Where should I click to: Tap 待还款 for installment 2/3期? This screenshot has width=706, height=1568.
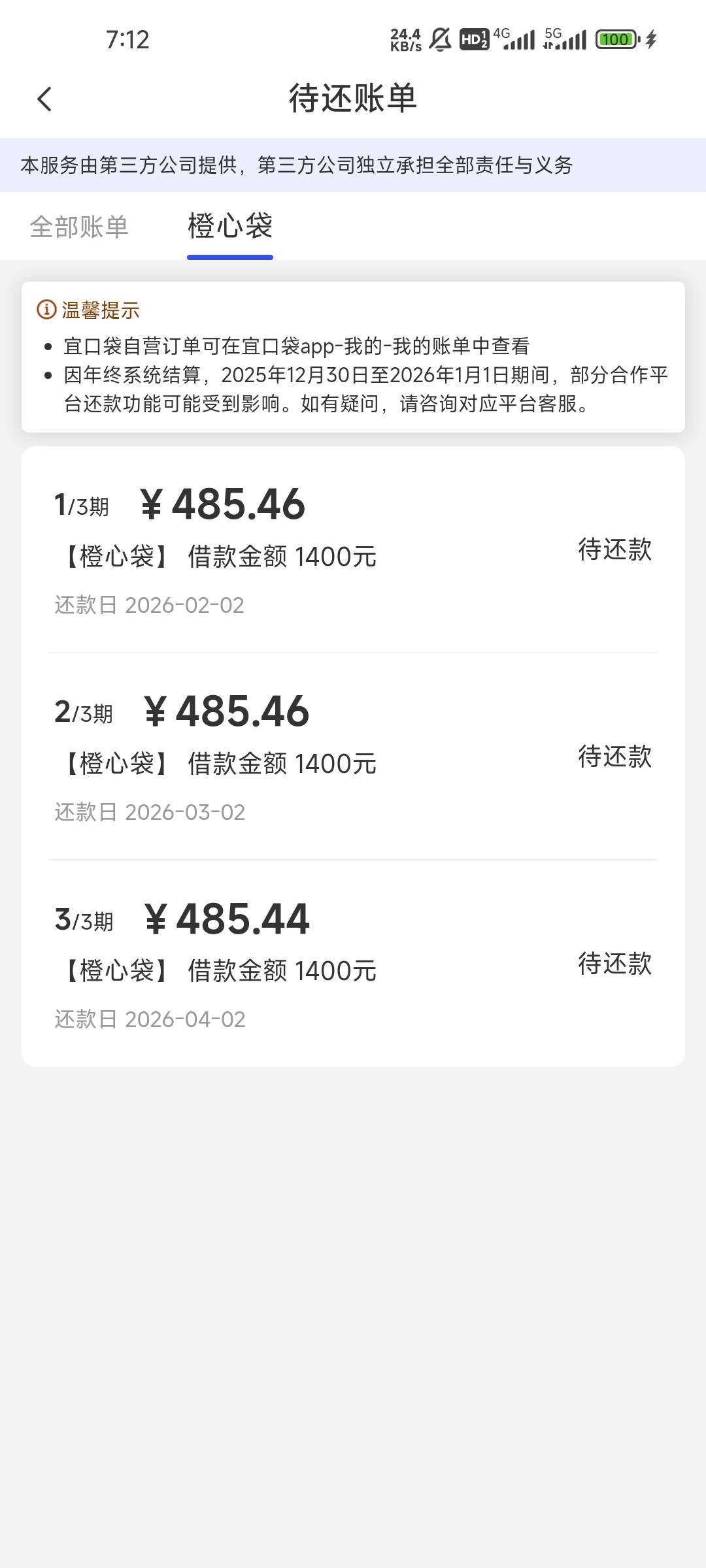[614, 757]
